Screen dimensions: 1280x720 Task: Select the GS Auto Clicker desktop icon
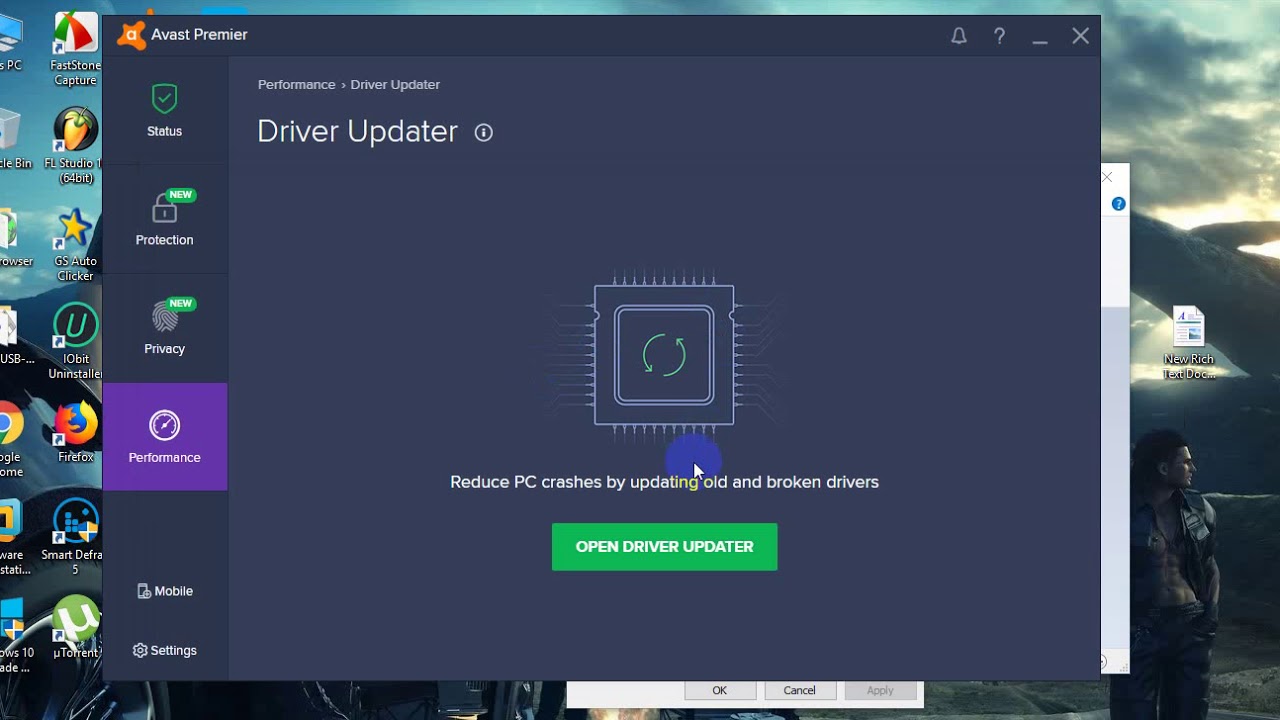click(x=76, y=246)
